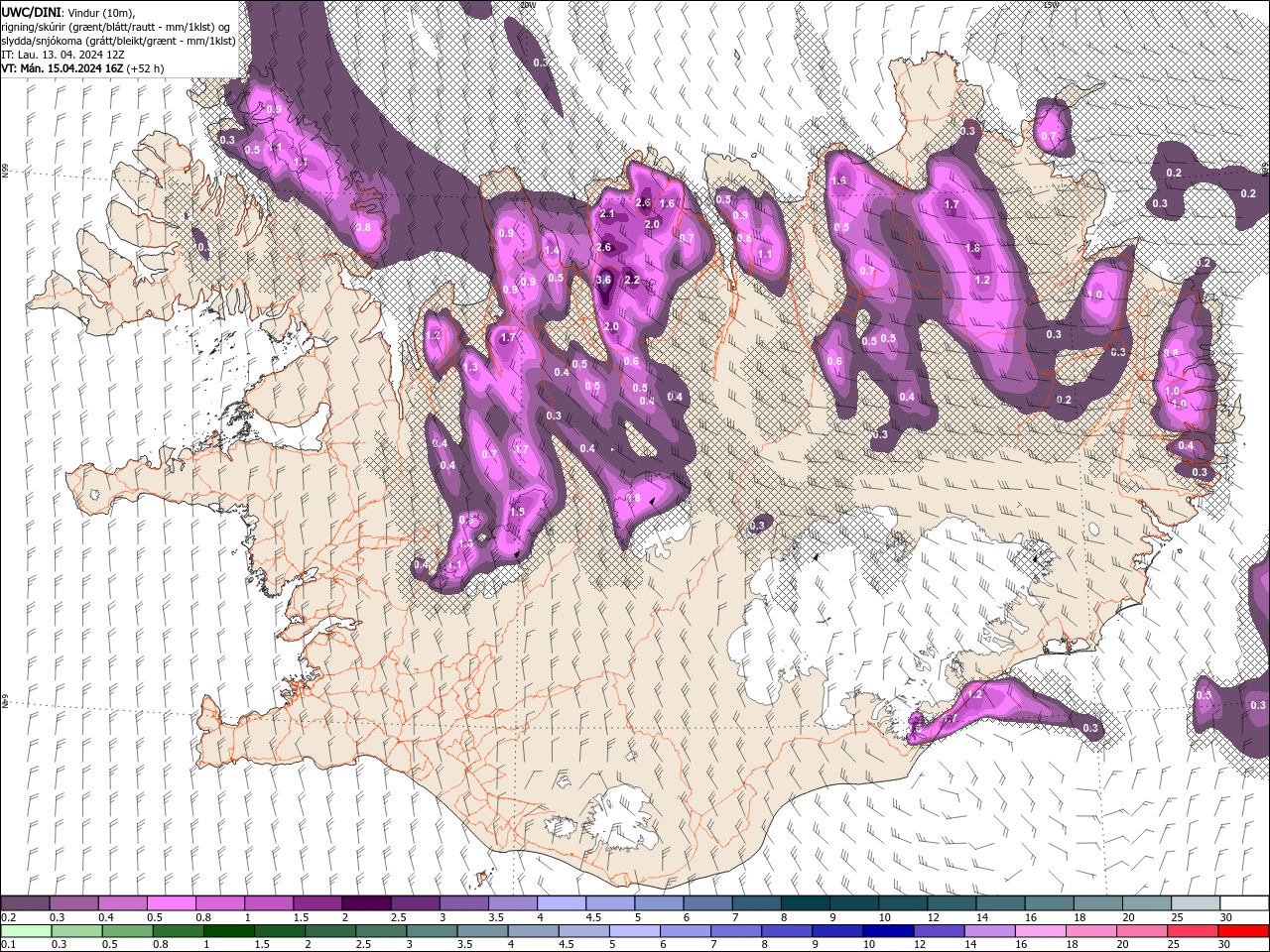Click the 1.4 snowfall value on map

coord(552,251)
